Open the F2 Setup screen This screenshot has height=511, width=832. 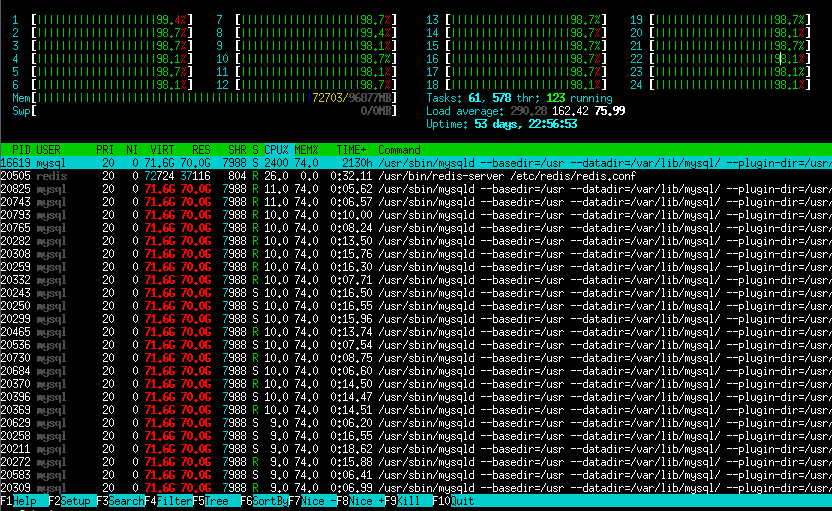pyautogui.click(x=72, y=501)
